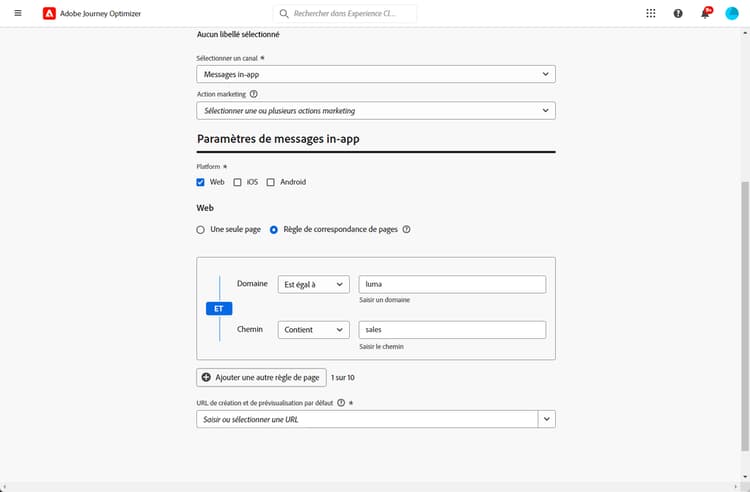Click the domain input field containing luma
The image size is (750, 492).
[452, 285]
